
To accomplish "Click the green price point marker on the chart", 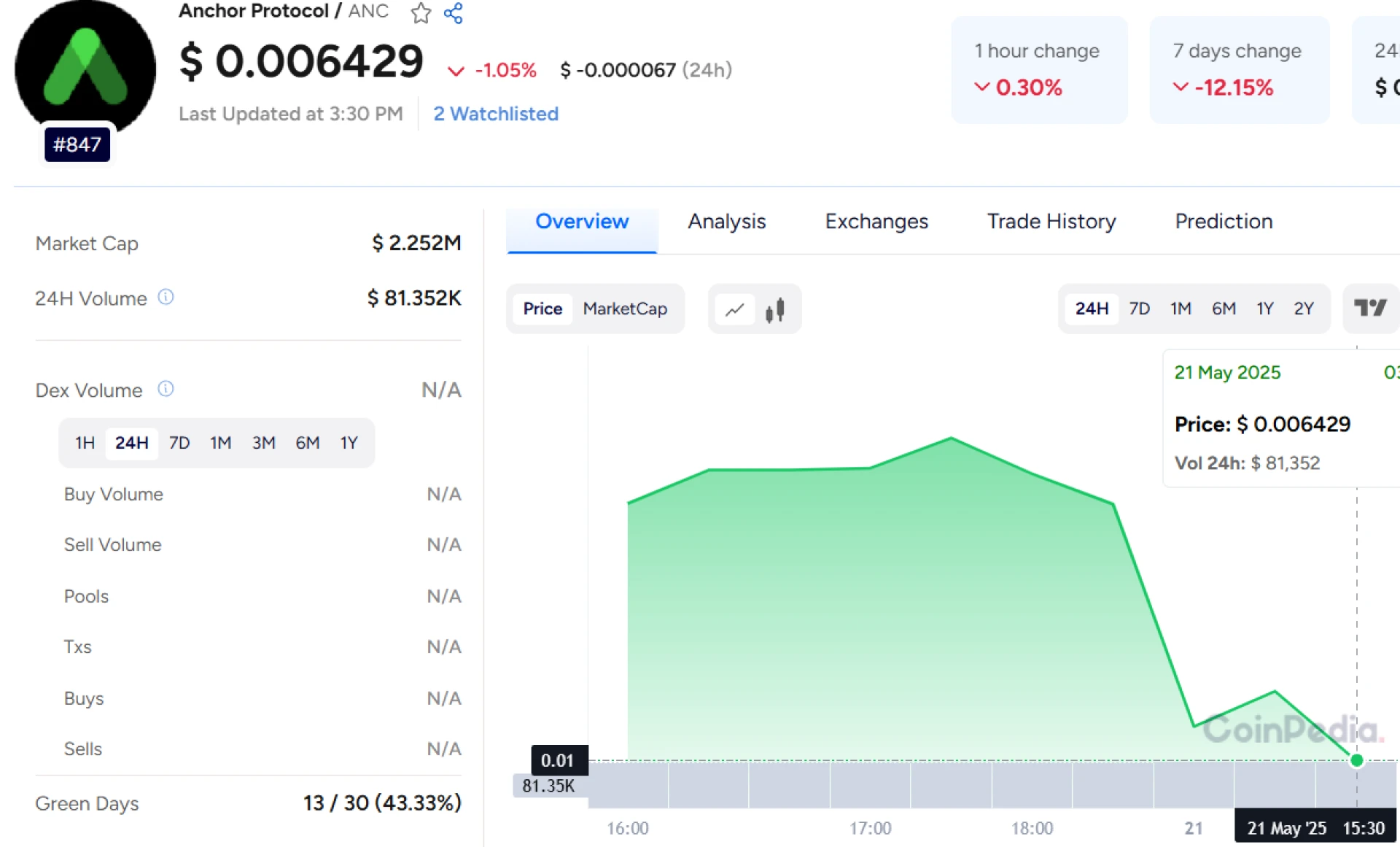I will pos(1356,760).
